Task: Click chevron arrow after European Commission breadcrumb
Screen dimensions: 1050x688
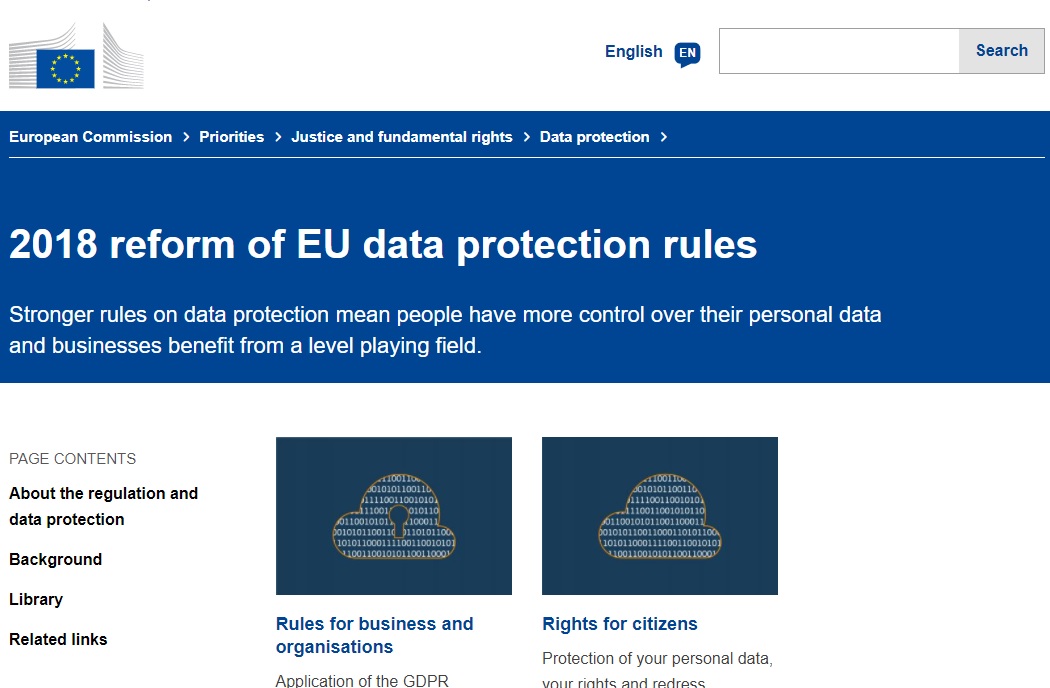Action: coord(186,137)
